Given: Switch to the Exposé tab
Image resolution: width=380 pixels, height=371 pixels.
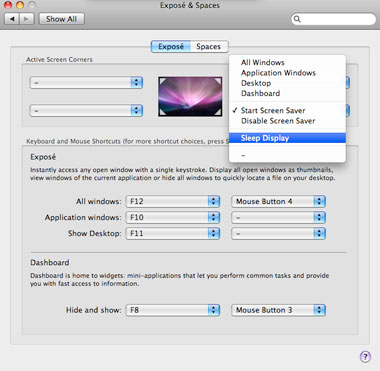Looking at the screenshot, I should [x=171, y=47].
